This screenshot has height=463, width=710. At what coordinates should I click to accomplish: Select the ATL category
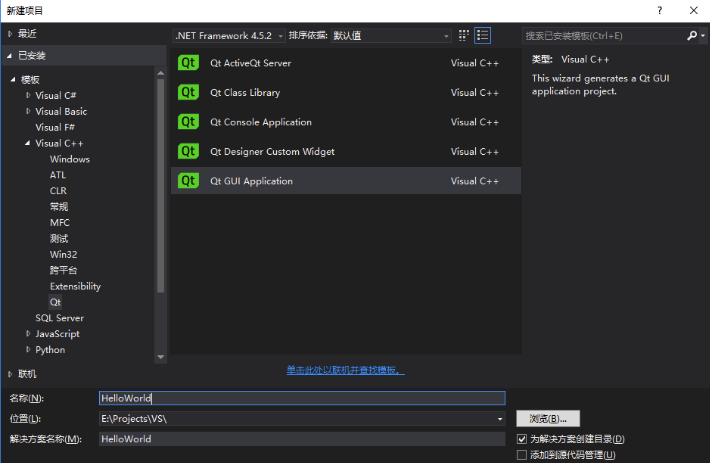pos(58,175)
